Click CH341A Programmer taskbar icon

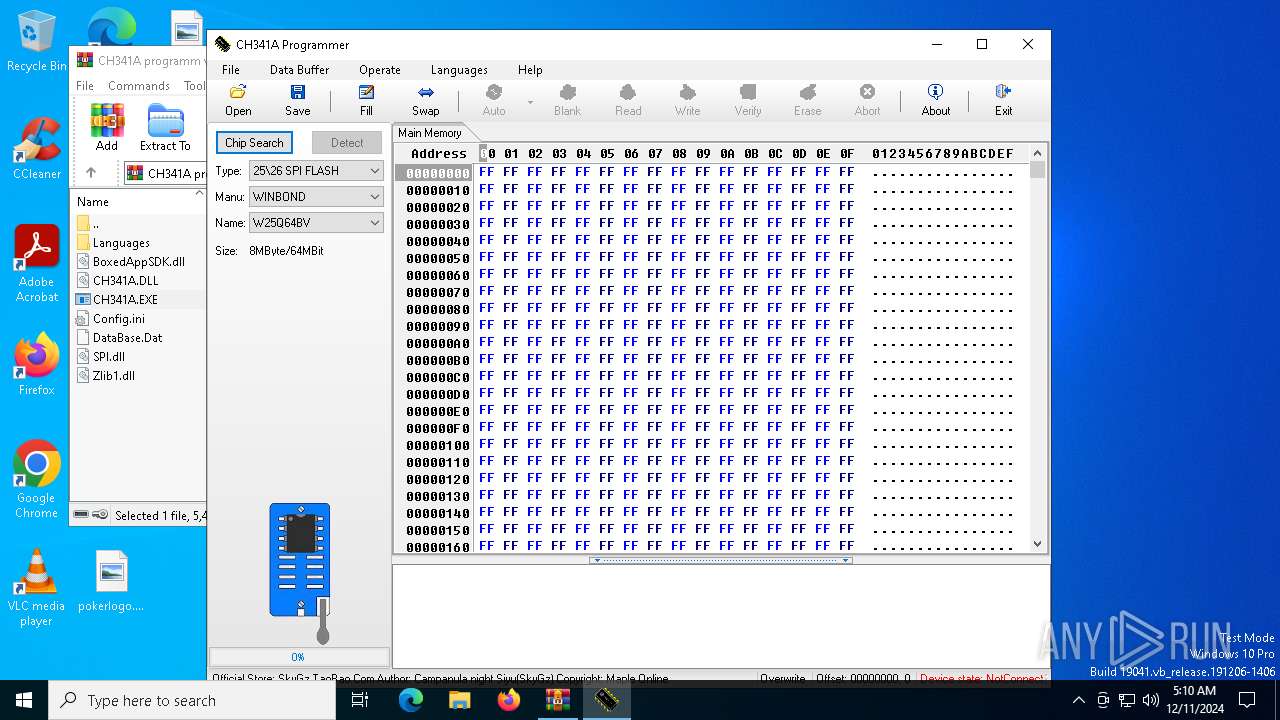(606, 700)
